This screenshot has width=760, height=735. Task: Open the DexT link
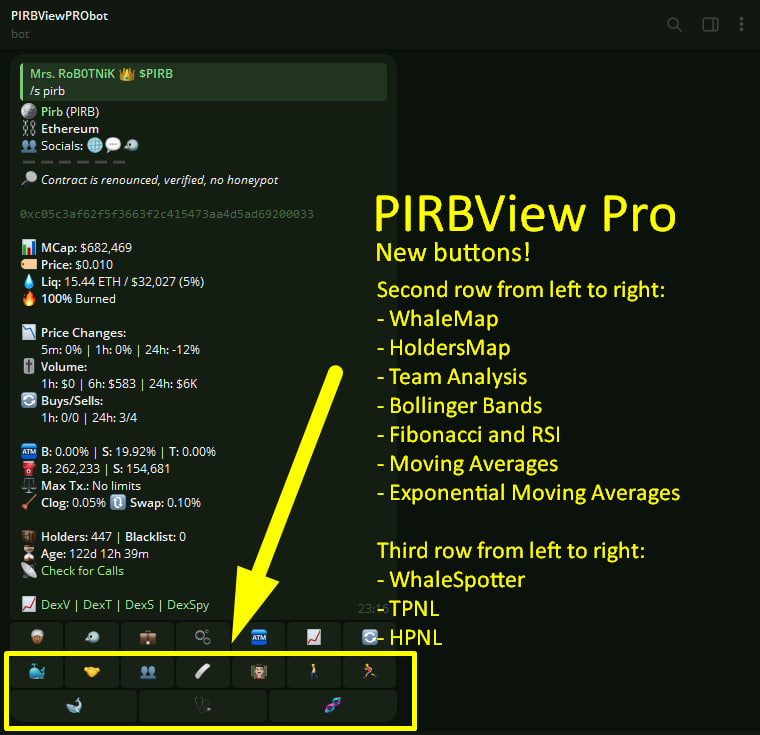point(97,605)
